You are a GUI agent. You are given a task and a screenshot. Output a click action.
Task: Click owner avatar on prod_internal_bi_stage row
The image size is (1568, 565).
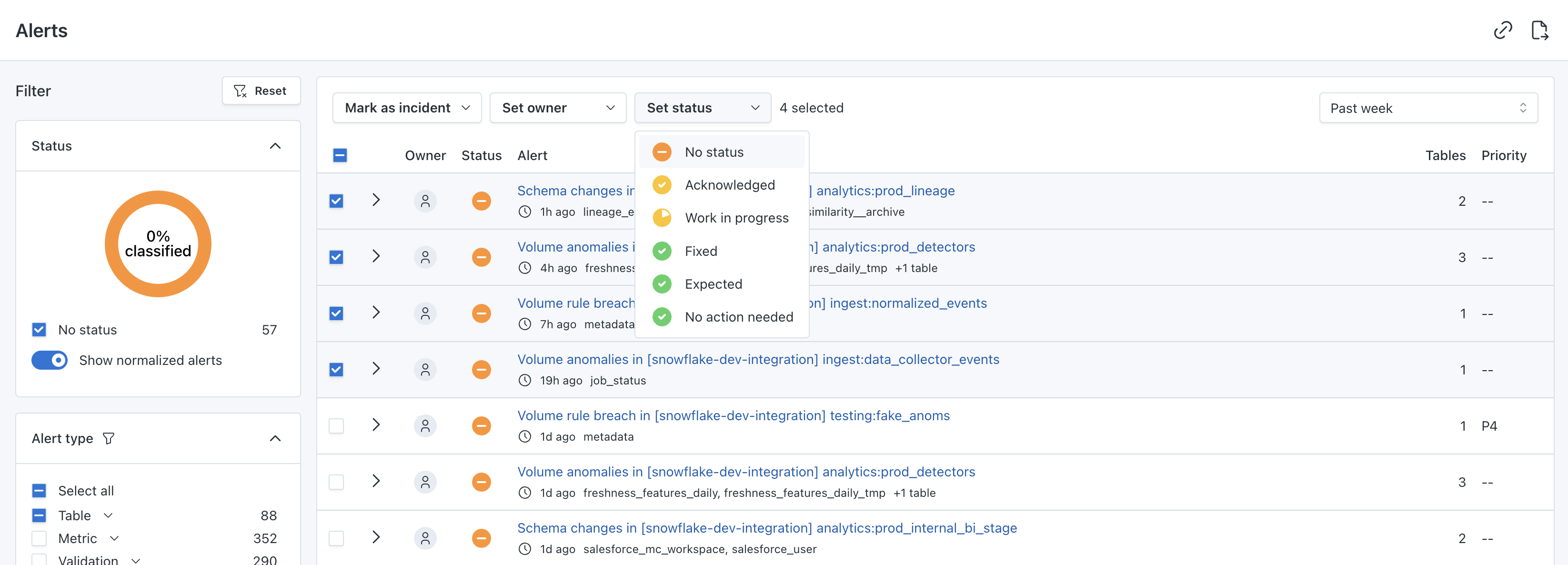425,537
